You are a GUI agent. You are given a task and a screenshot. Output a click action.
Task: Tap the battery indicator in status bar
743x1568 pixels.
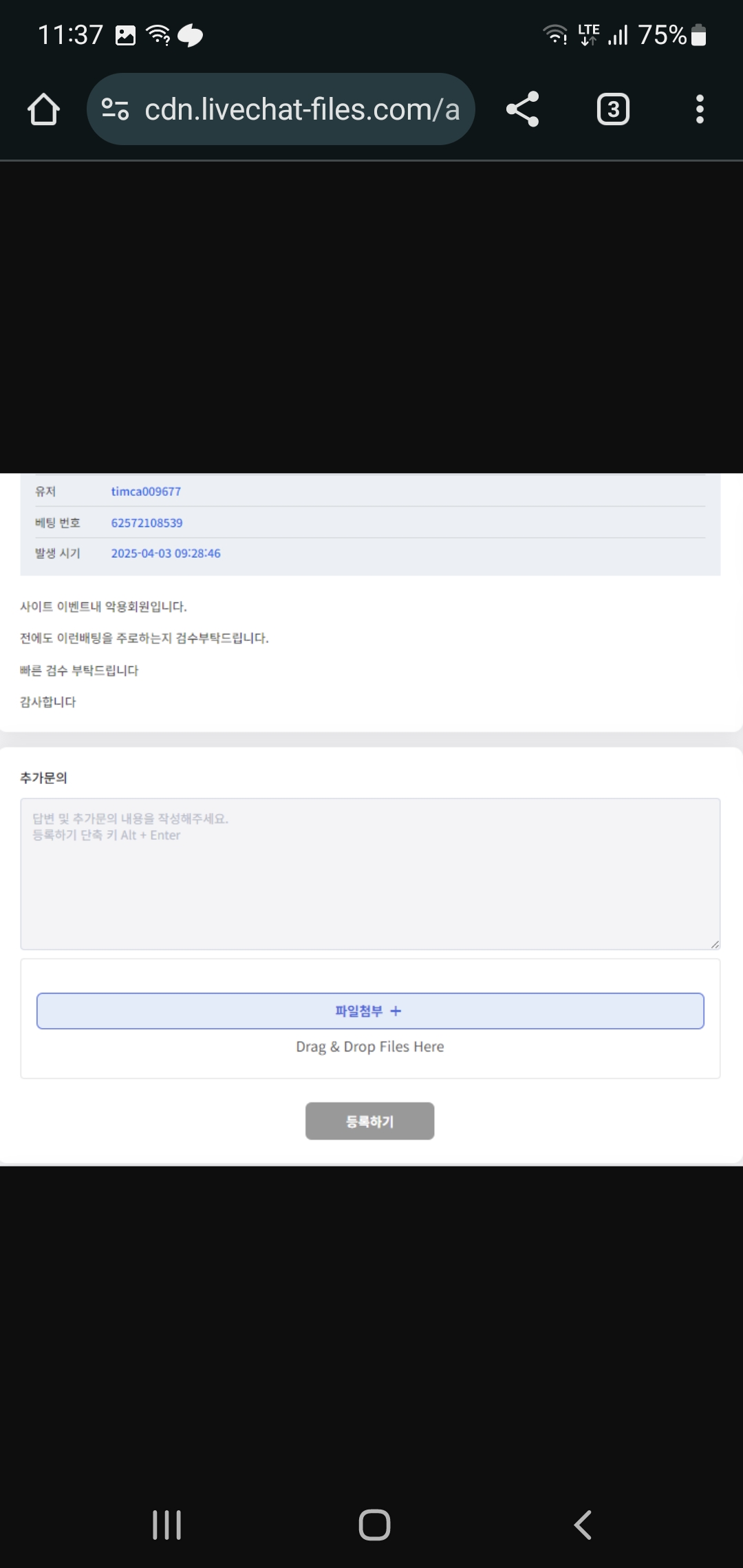click(x=698, y=34)
